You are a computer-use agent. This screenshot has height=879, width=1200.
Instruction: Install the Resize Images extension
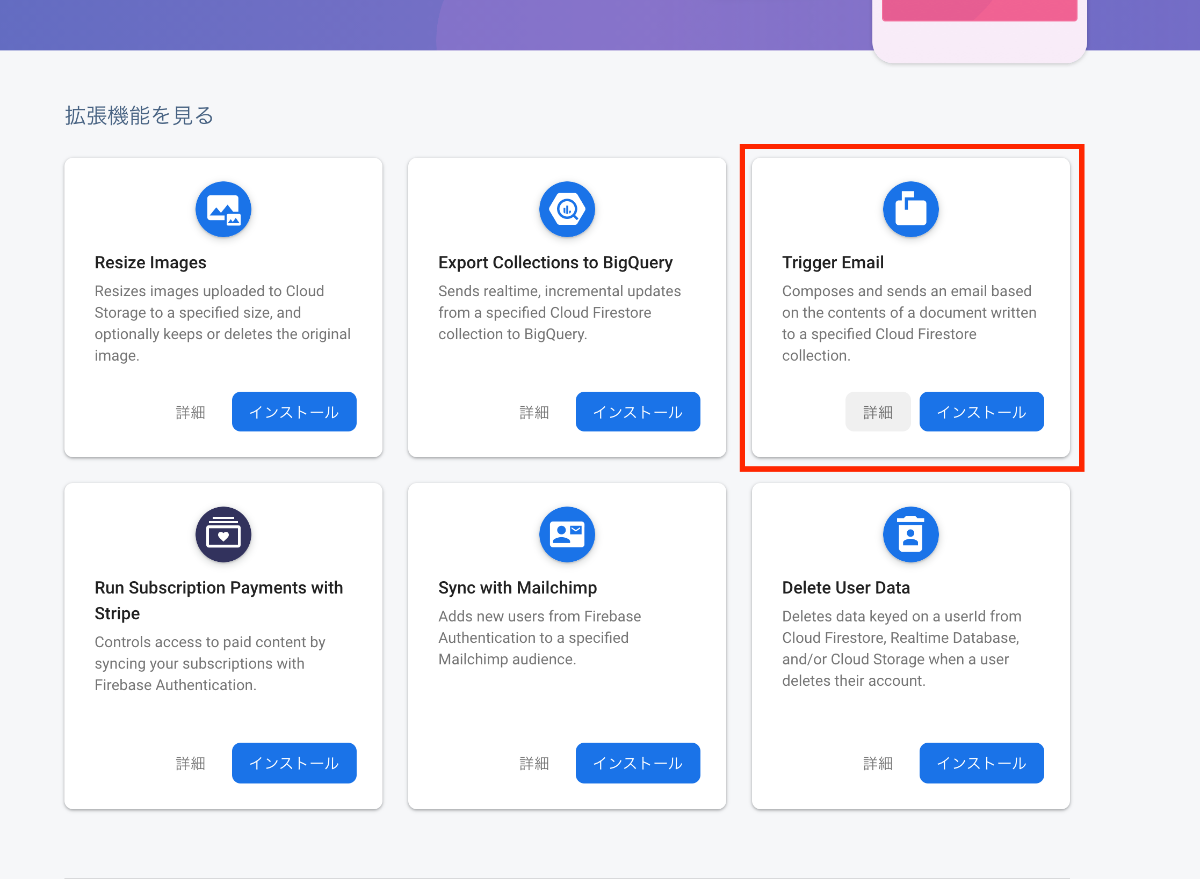[x=294, y=412]
